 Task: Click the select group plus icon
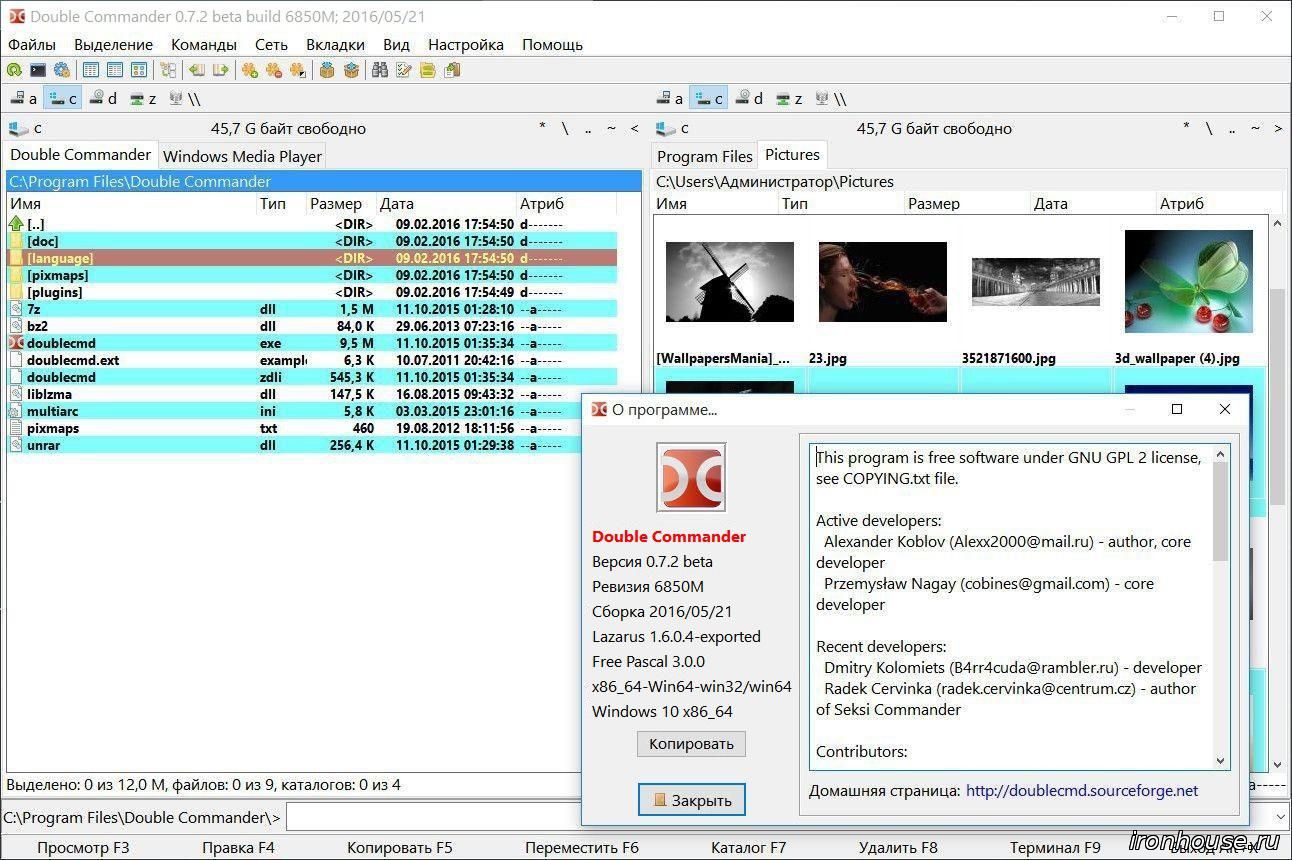point(250,70)
